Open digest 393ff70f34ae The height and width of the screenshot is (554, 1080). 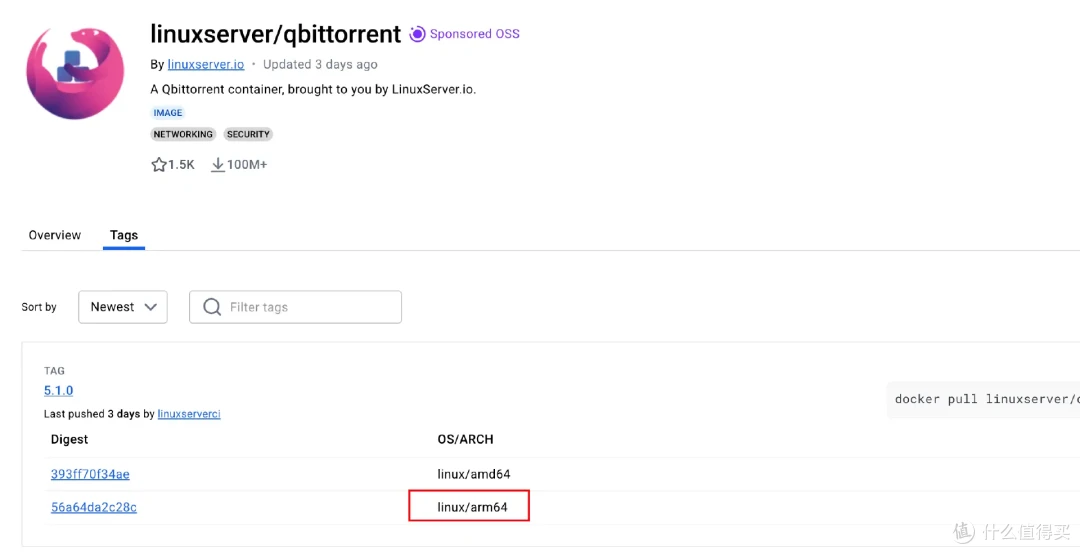(x=90, y=474)
